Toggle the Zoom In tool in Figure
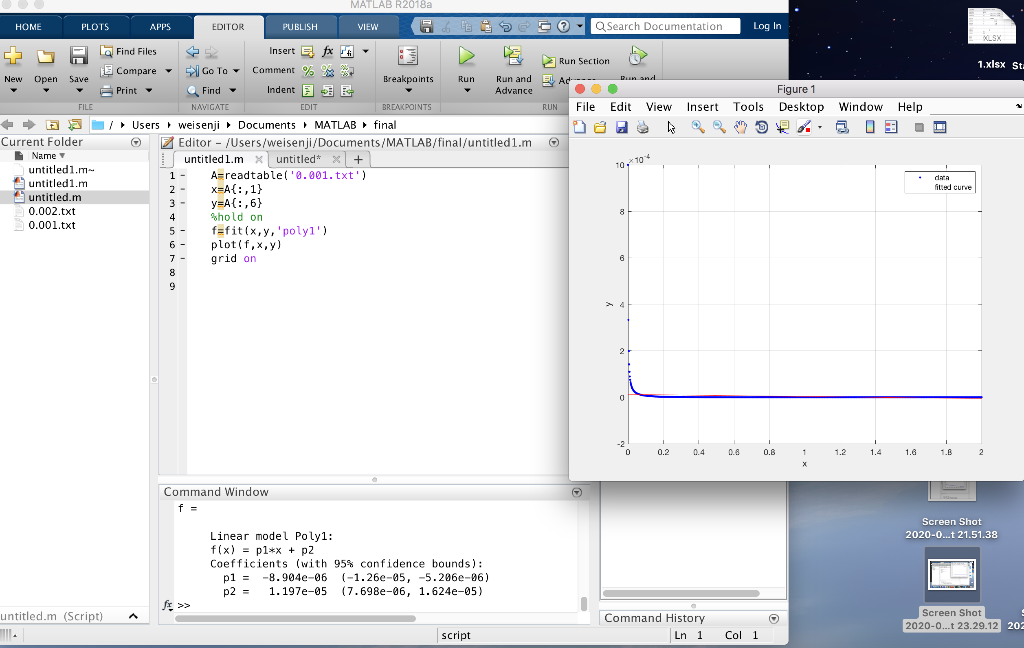 click(698, 128)
